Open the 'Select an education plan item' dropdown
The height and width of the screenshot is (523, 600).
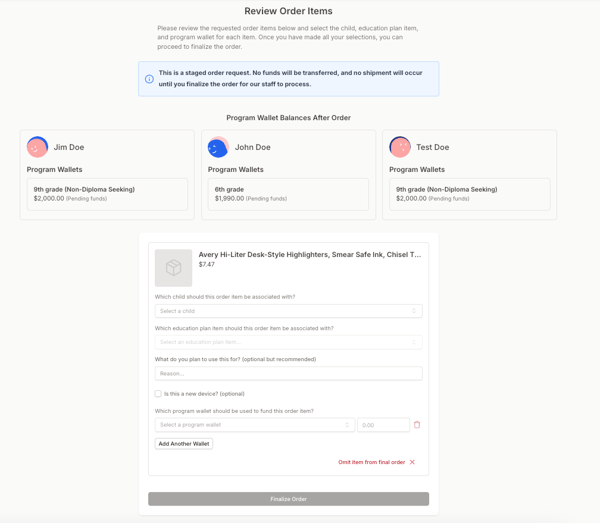[x=288, y=342]
